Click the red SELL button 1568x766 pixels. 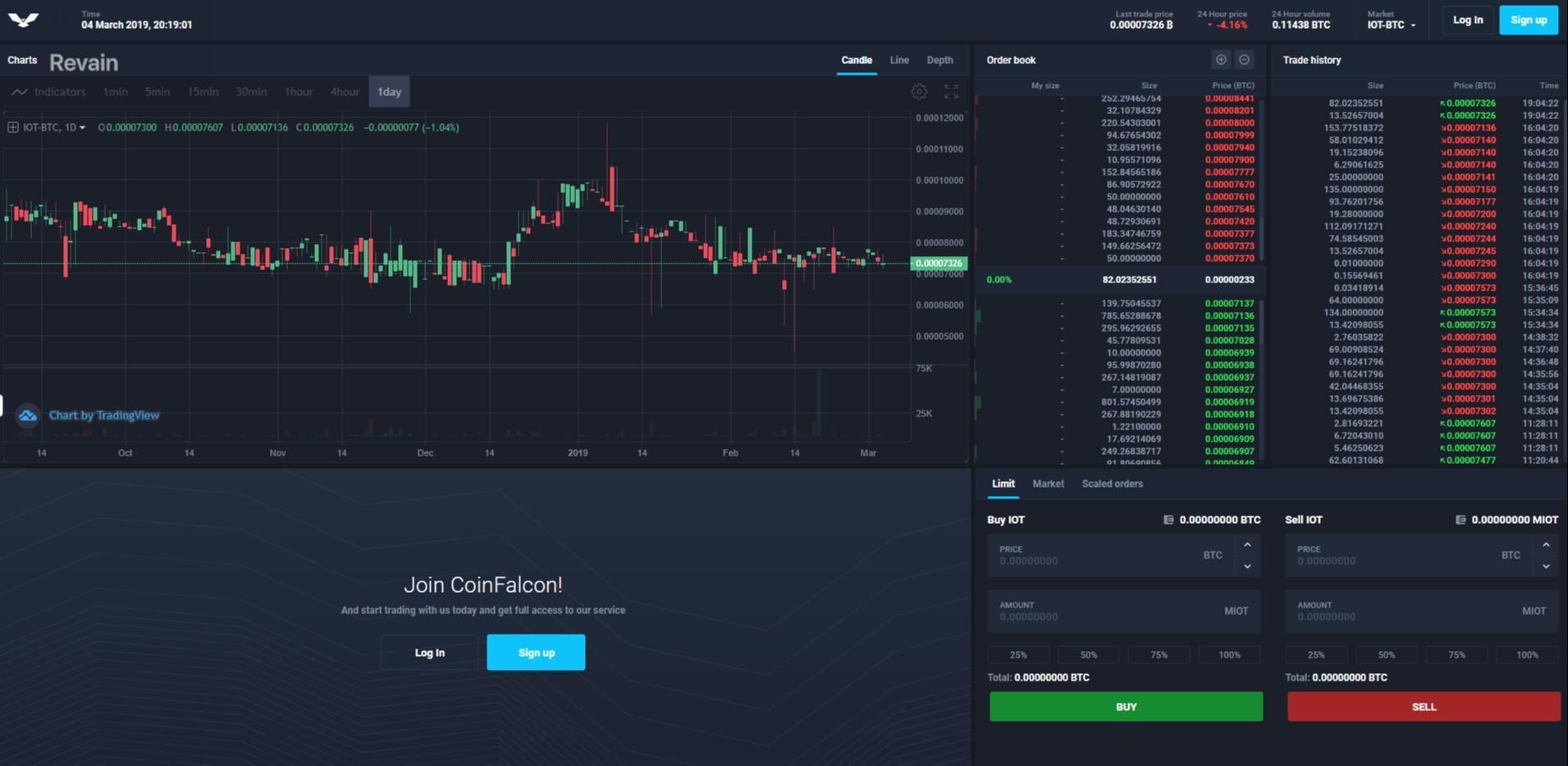1424,707
